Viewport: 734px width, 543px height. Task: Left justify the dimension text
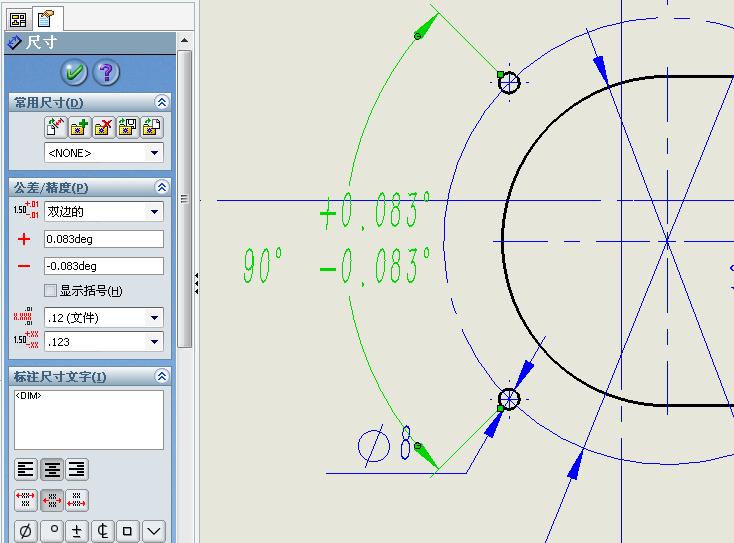(26, 470)
